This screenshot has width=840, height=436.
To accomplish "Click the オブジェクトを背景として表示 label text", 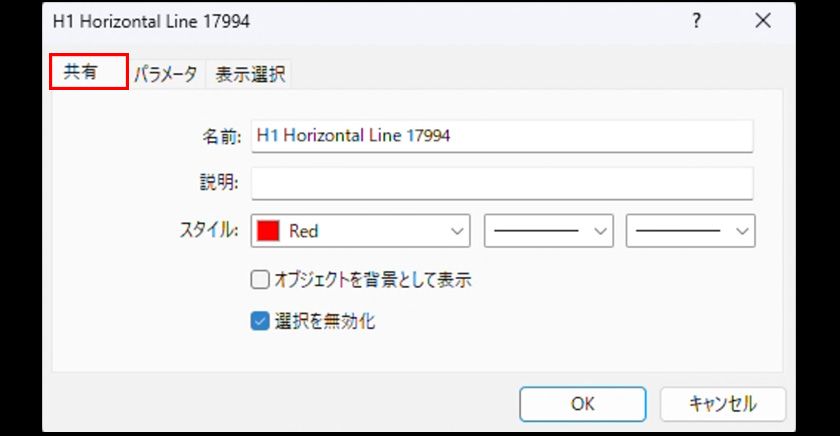I will [372, 281].
